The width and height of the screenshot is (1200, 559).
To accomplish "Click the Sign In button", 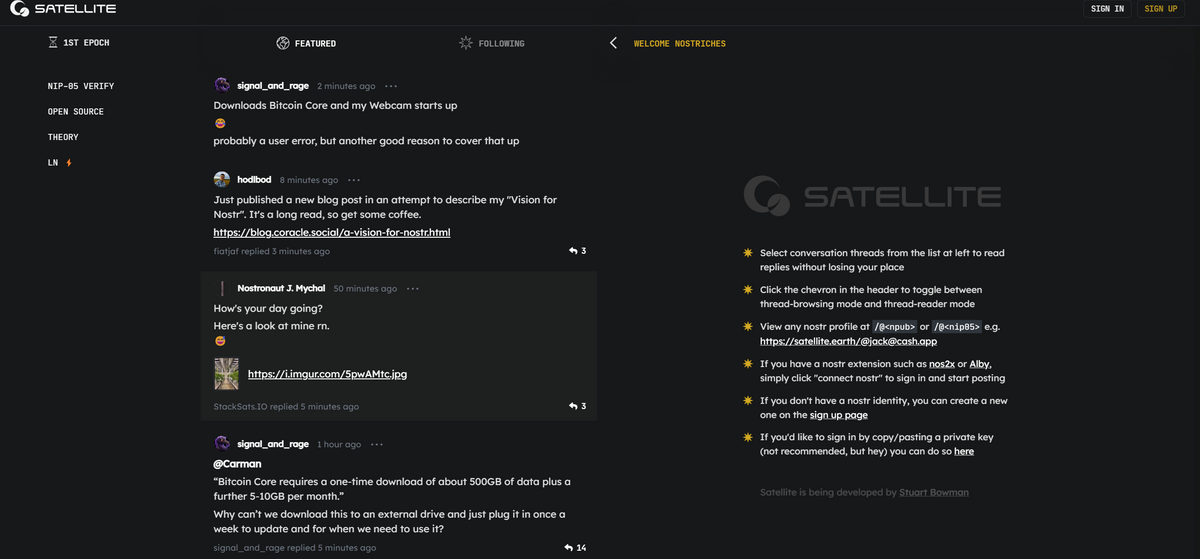I will pos(1107,9).
